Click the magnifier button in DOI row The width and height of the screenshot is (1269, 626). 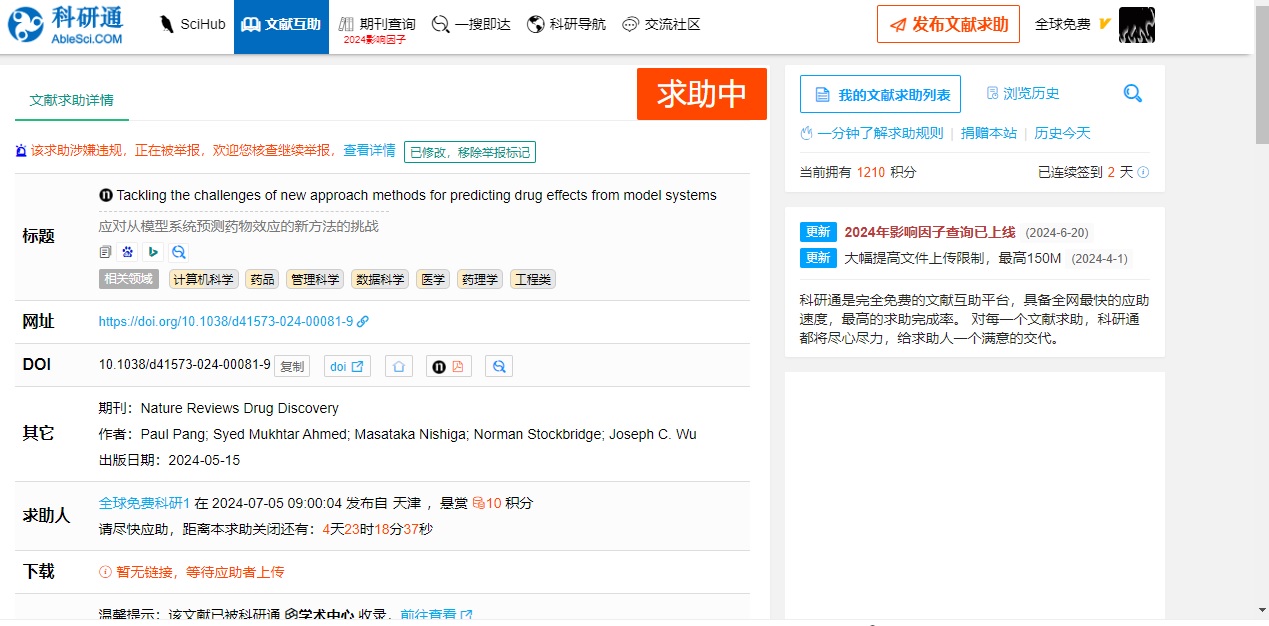tap(499, 366)
